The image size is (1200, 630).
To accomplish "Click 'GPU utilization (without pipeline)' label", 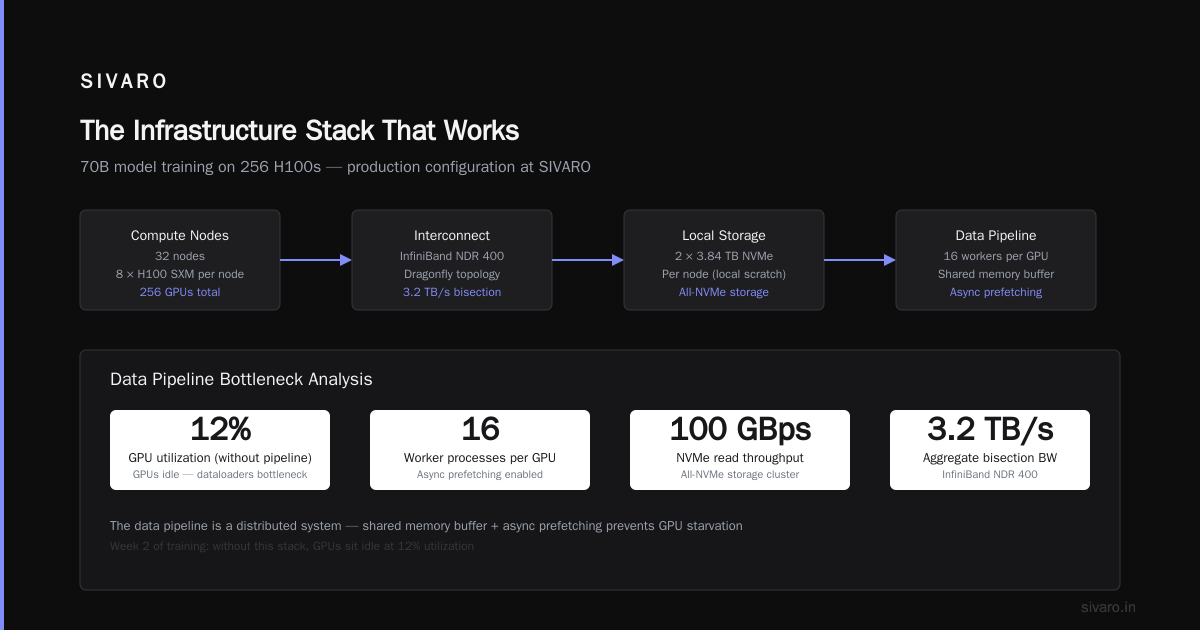I will click(x=220, y=458).
